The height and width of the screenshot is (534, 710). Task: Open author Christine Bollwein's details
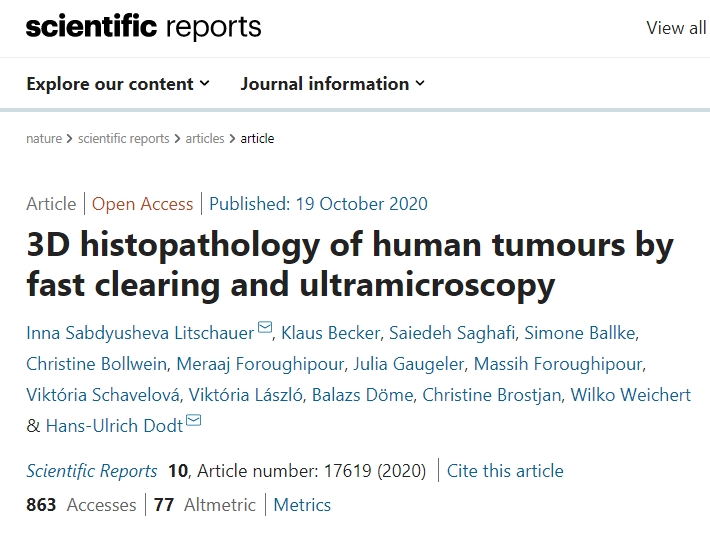pyautogui.click(x=96, y=364)
